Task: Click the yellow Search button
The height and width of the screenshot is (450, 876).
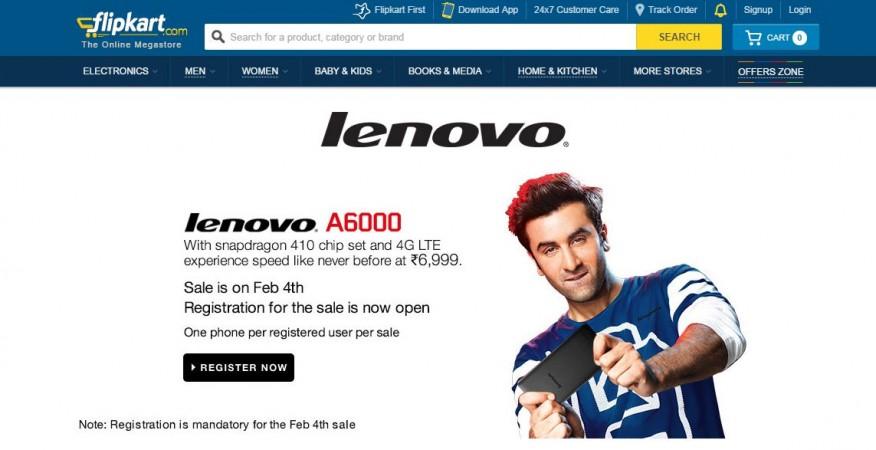Action: pos(679,37)
